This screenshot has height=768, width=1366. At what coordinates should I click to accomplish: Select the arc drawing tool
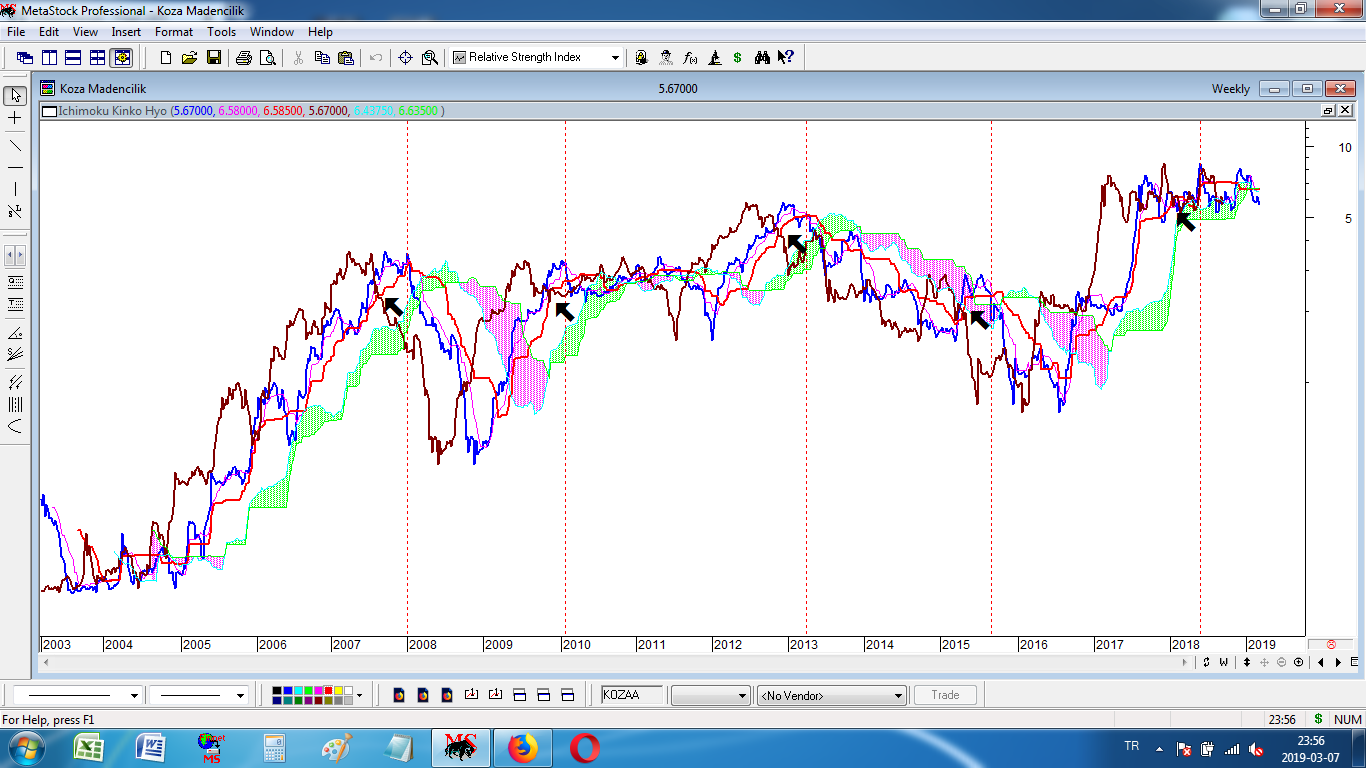coord(15,427)
